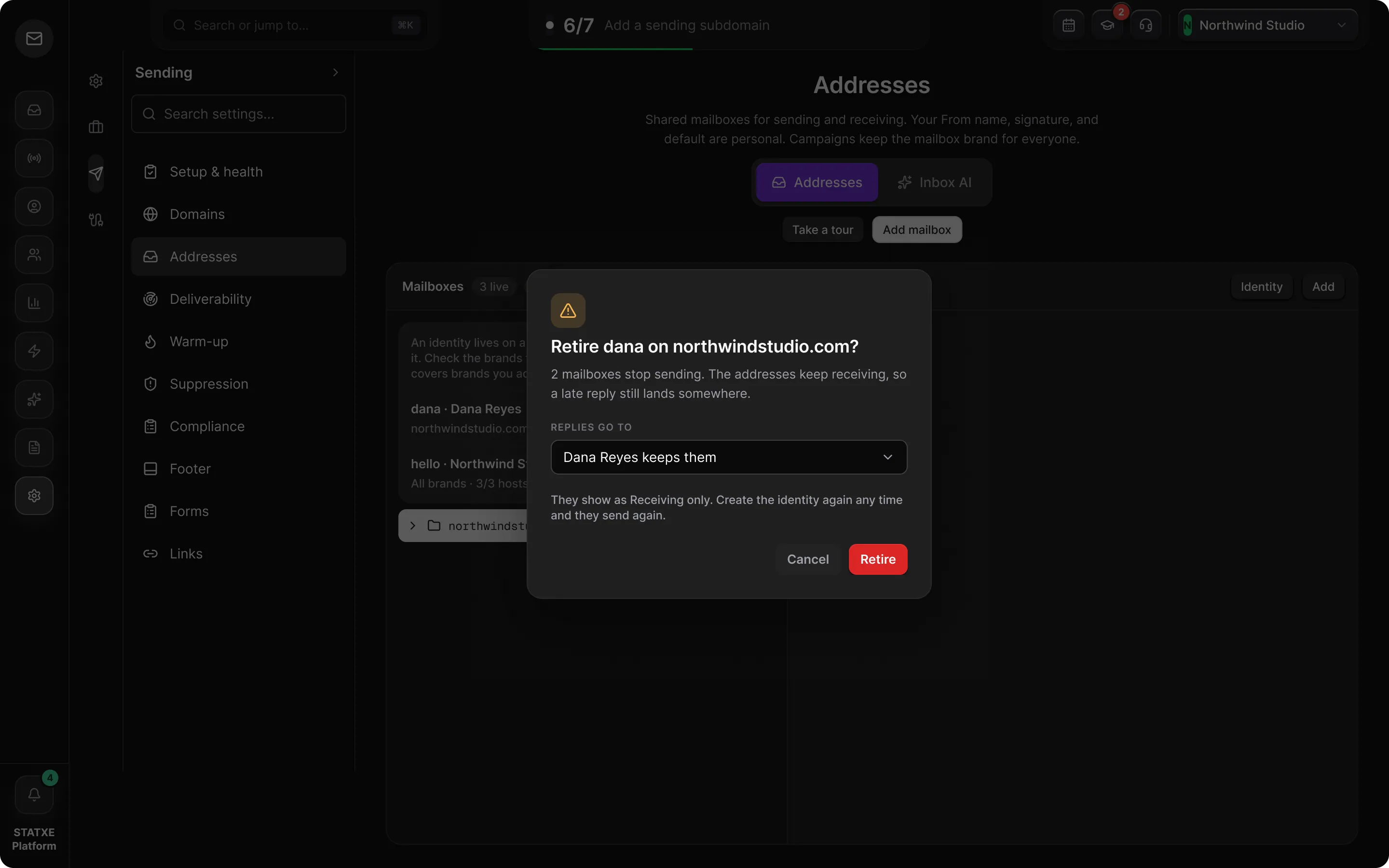
Task: Open Footer settings
Action: (238, 469)
